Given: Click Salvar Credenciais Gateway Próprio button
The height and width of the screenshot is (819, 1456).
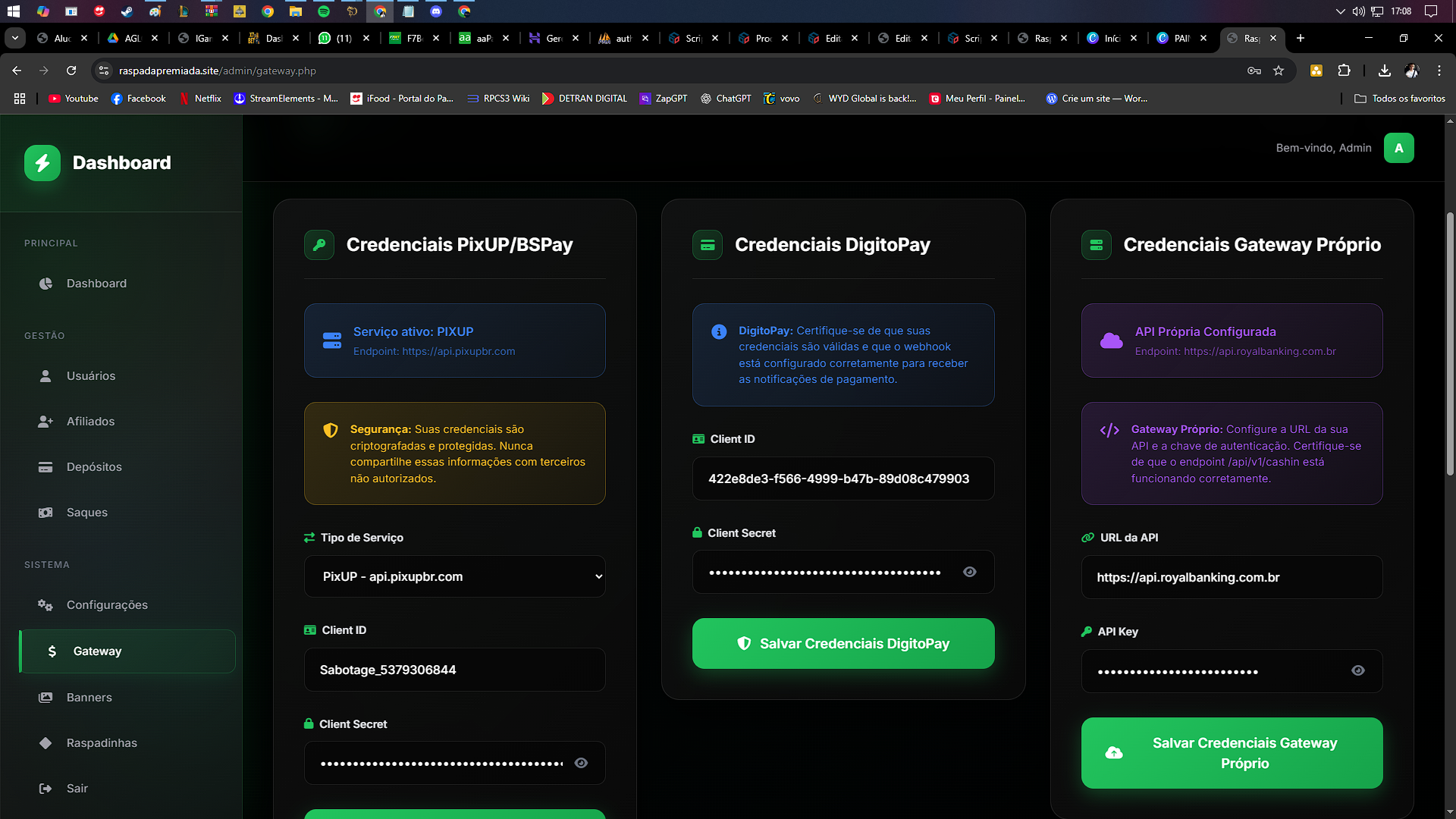Looking at the screenshot, I should (1232, 753).
